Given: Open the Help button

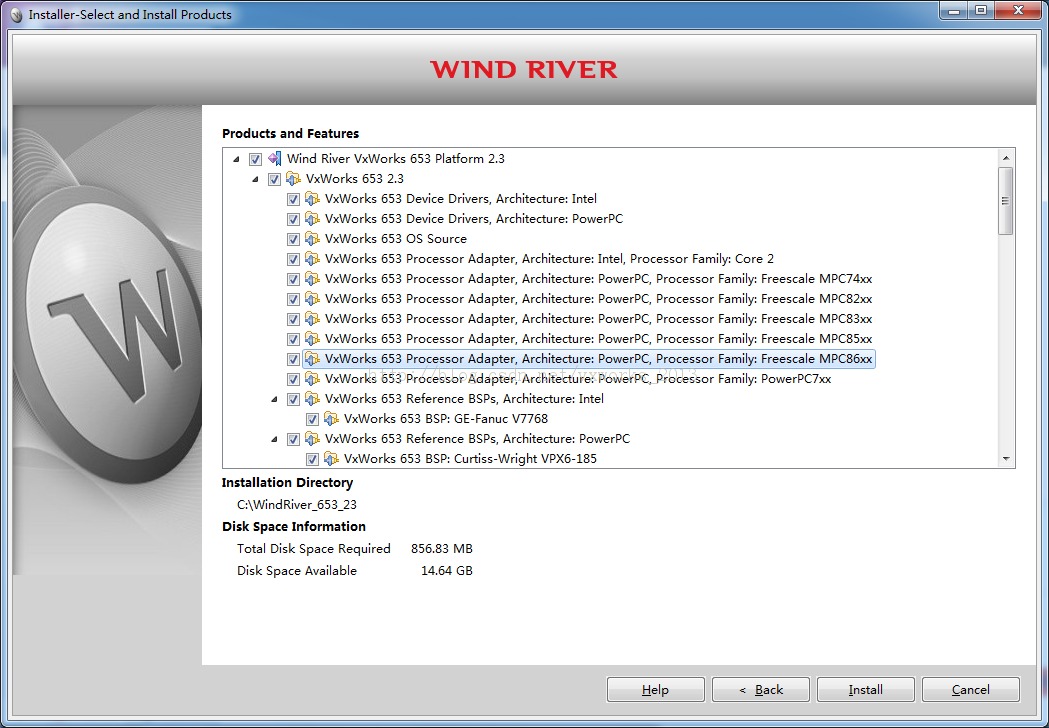Looking at the screenshot, I should [656, 690].
